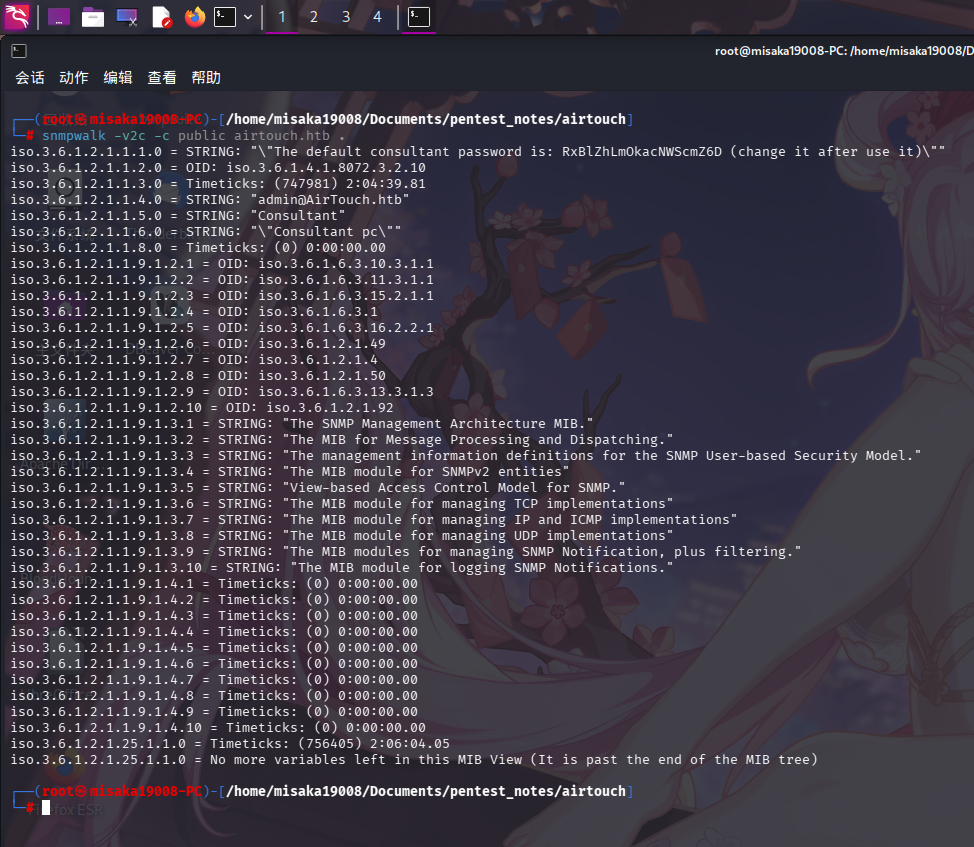Click "The SNMP Management Architecture MIB." text

[x=438, y=424]
